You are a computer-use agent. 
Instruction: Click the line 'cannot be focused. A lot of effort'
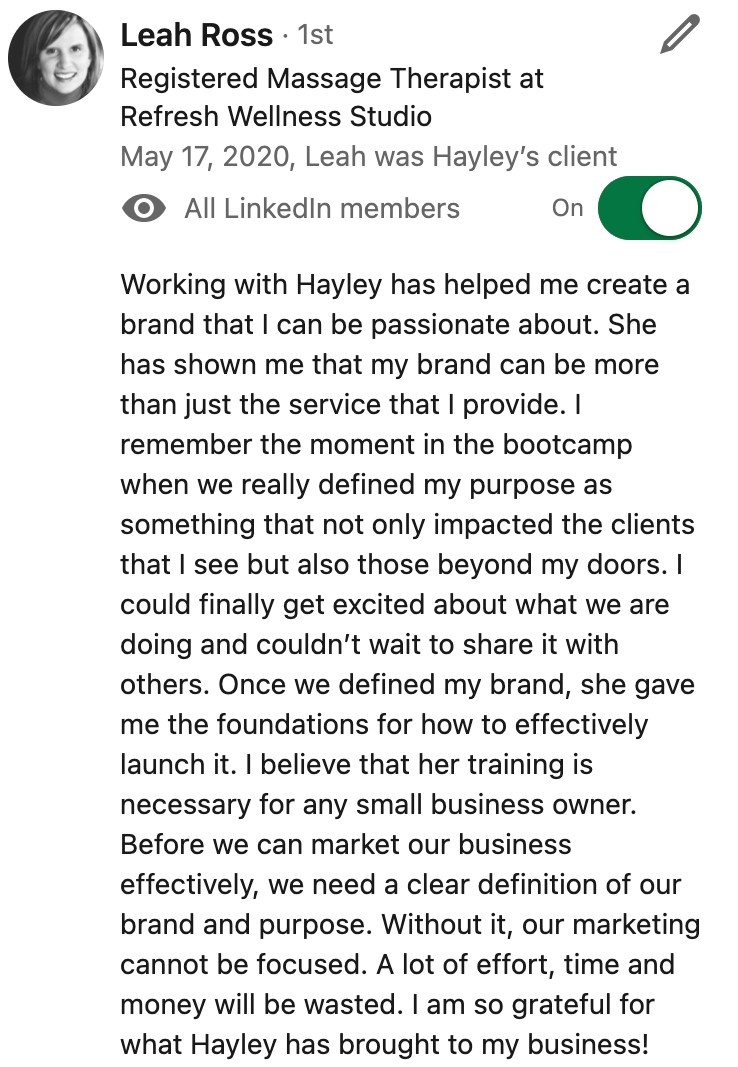[x=397, y=965]
